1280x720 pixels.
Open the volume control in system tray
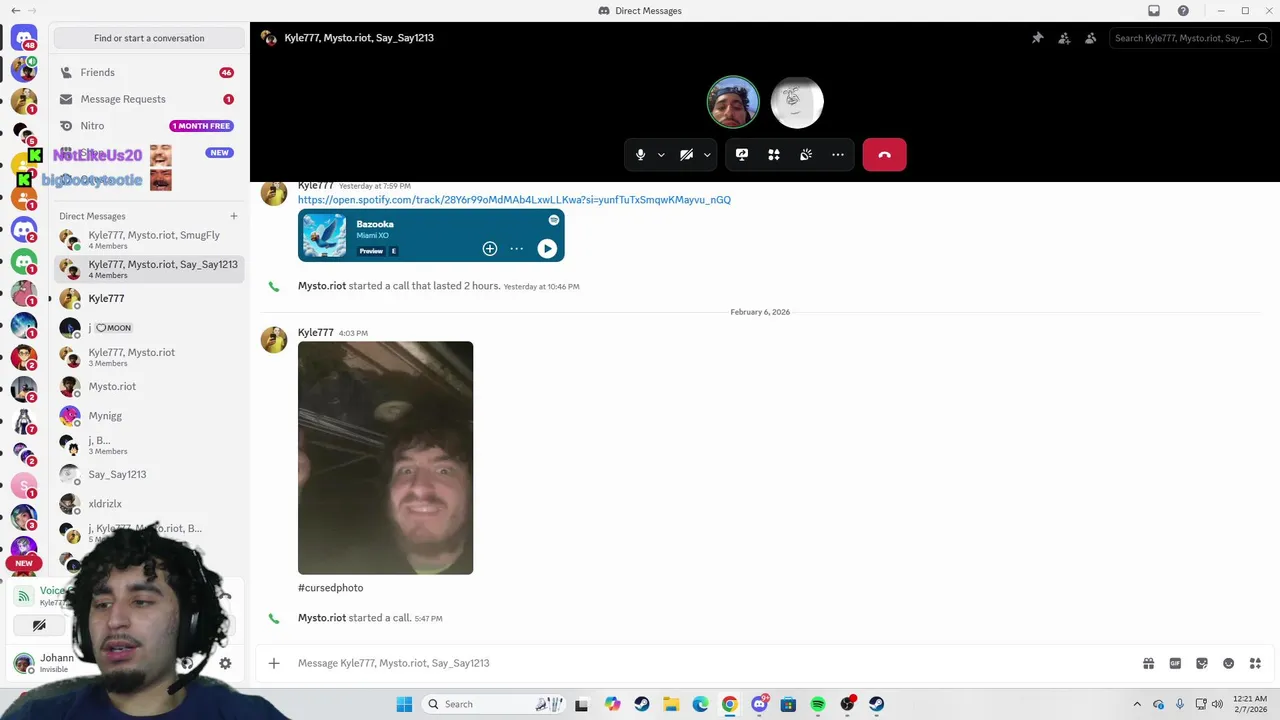pyautogui.click(x=1217, y=704)
